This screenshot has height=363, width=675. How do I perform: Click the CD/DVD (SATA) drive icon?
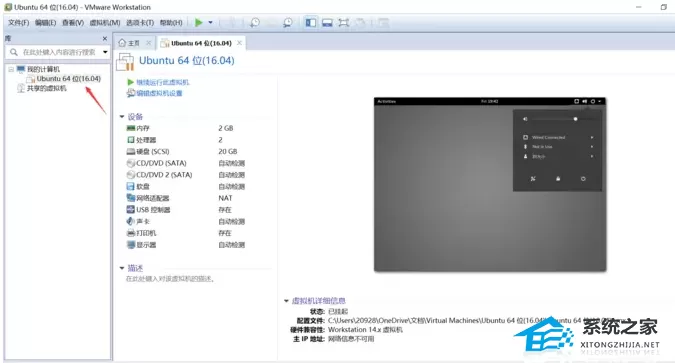click(x=131, y=163)
